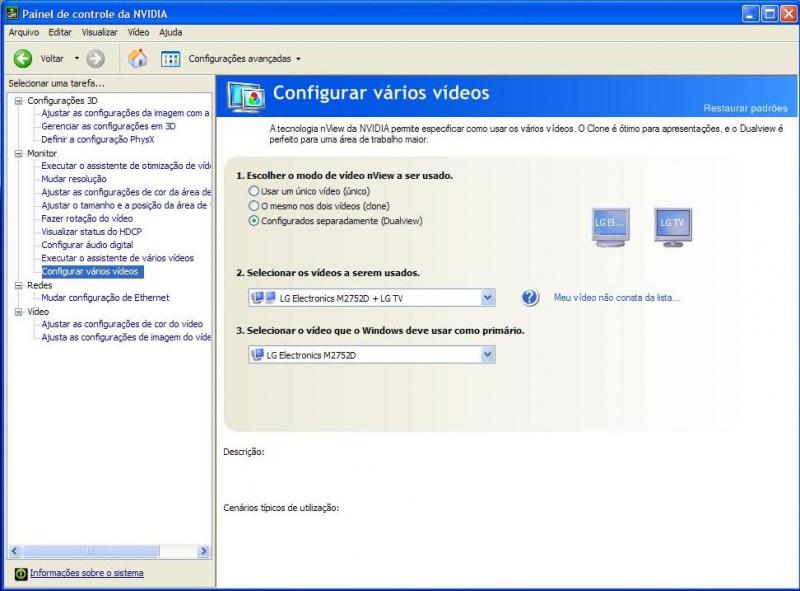Open Informações sobre o sistema link
The image size is (800, 591).
(x=87, y=573)
